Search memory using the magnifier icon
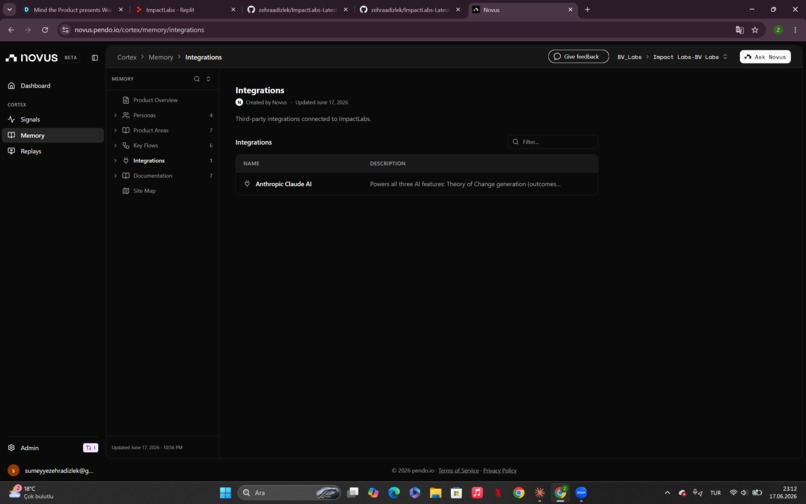The width and height of the screenshot is (806, 504). click(196, 79)
